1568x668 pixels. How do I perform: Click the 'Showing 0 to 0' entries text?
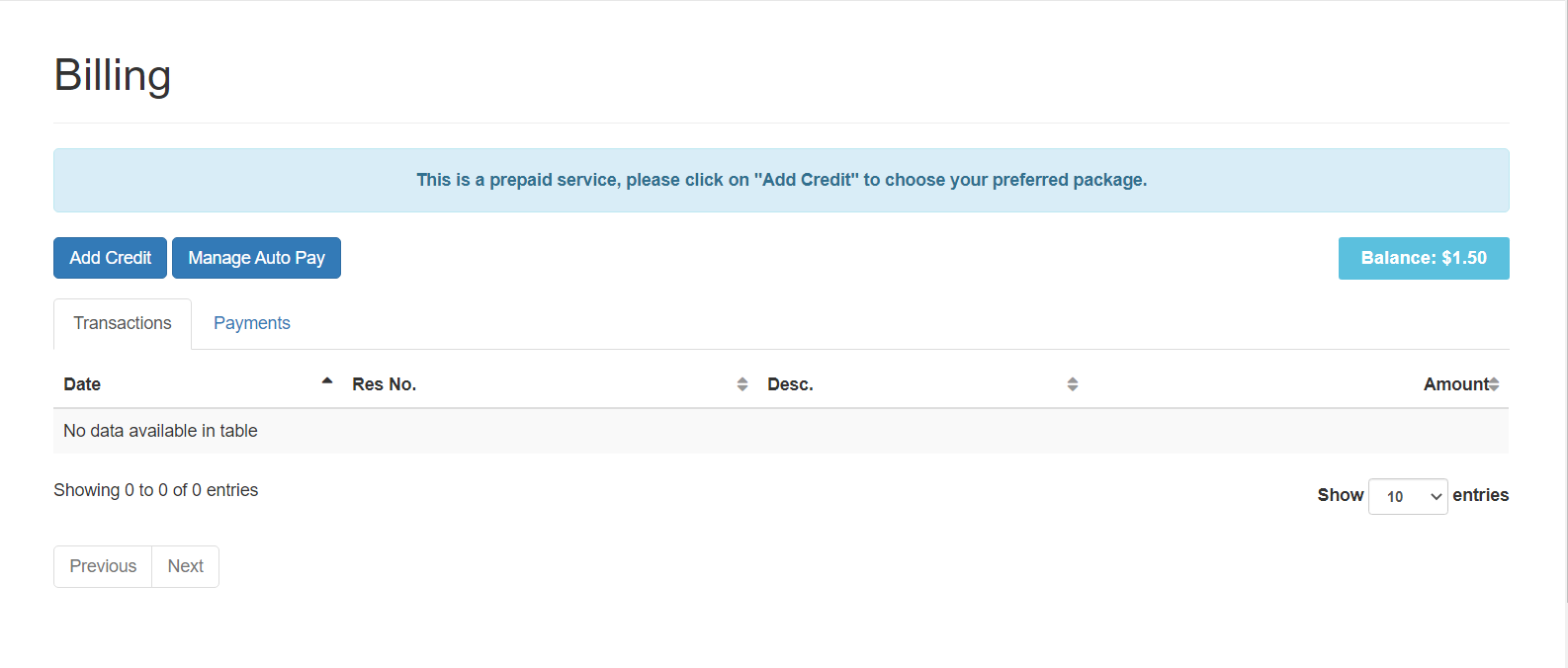pyautogui.click(x=156, y=490)
